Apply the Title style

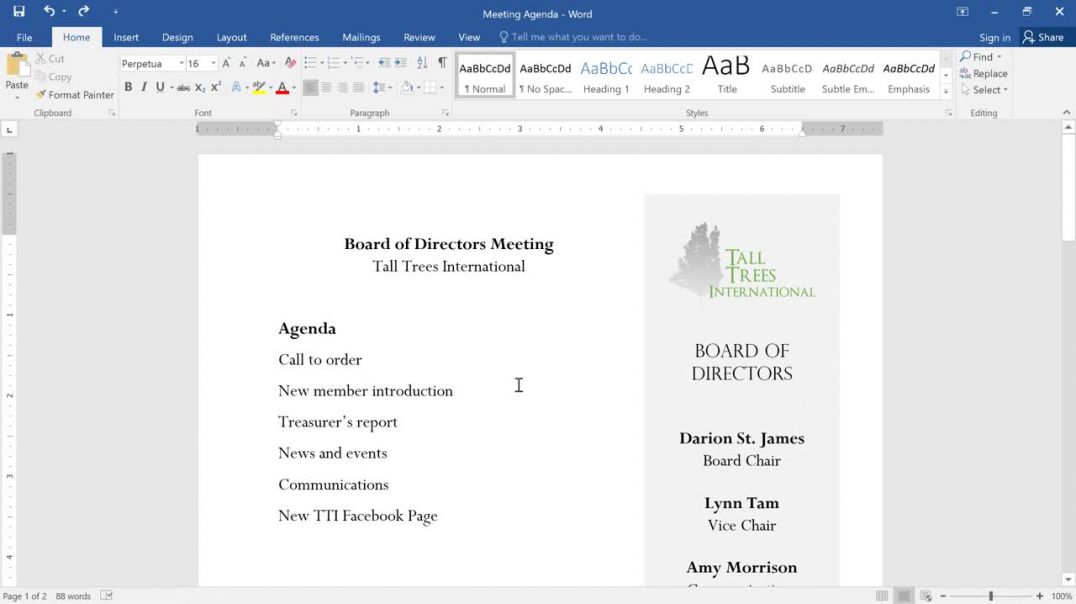[727, 76]
